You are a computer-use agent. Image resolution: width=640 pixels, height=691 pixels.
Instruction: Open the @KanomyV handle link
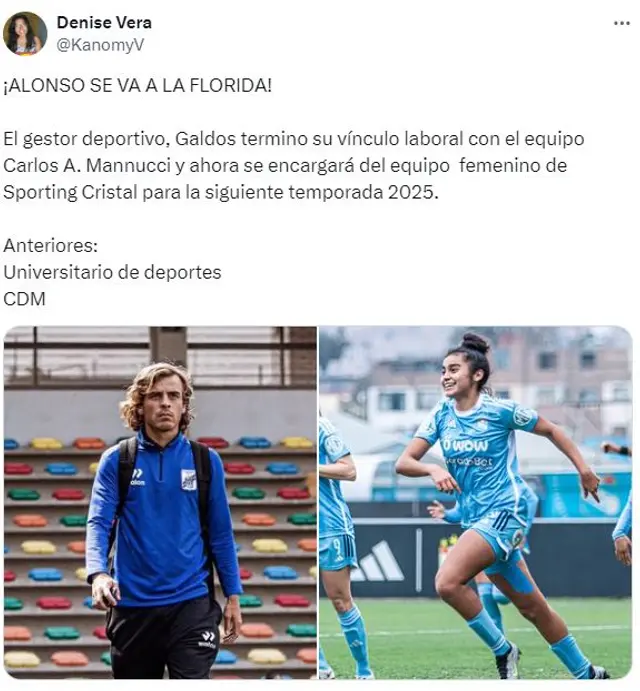tap(100, 45)
